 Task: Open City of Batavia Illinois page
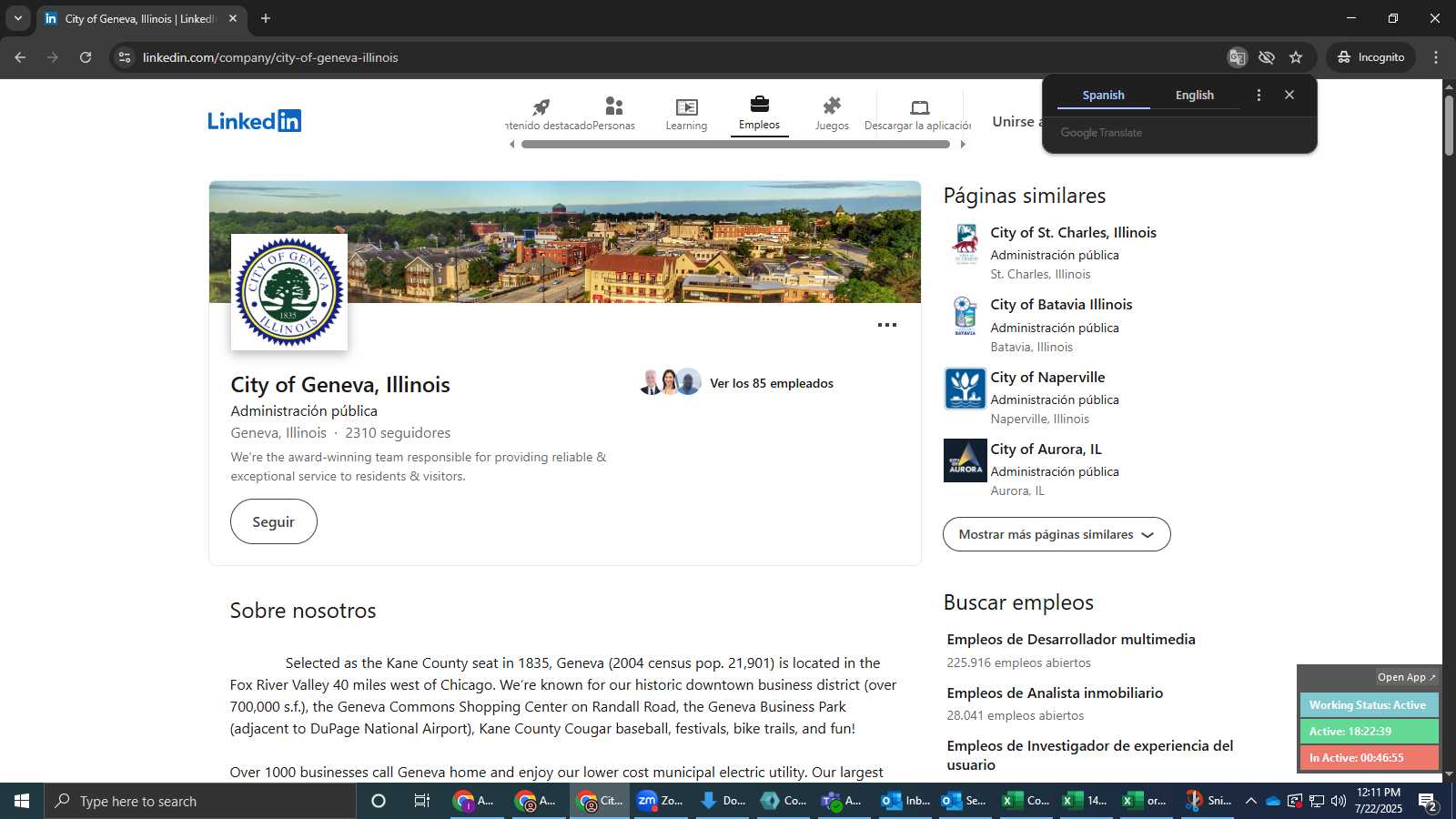tap(1061, 304)
